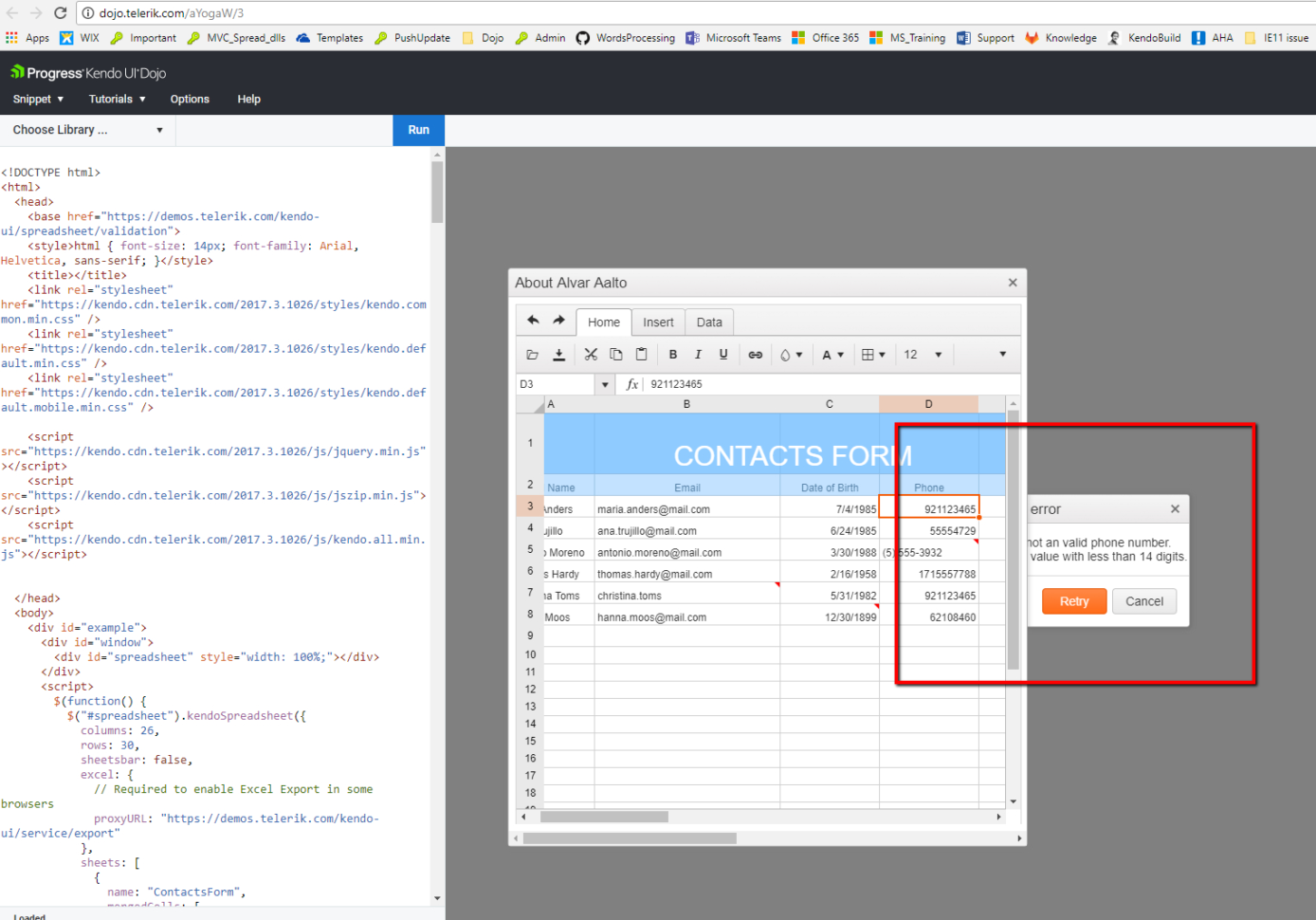Switch to the Insert tab
This screenshot has height=920, width=1316.
click(x=658, y=322)
